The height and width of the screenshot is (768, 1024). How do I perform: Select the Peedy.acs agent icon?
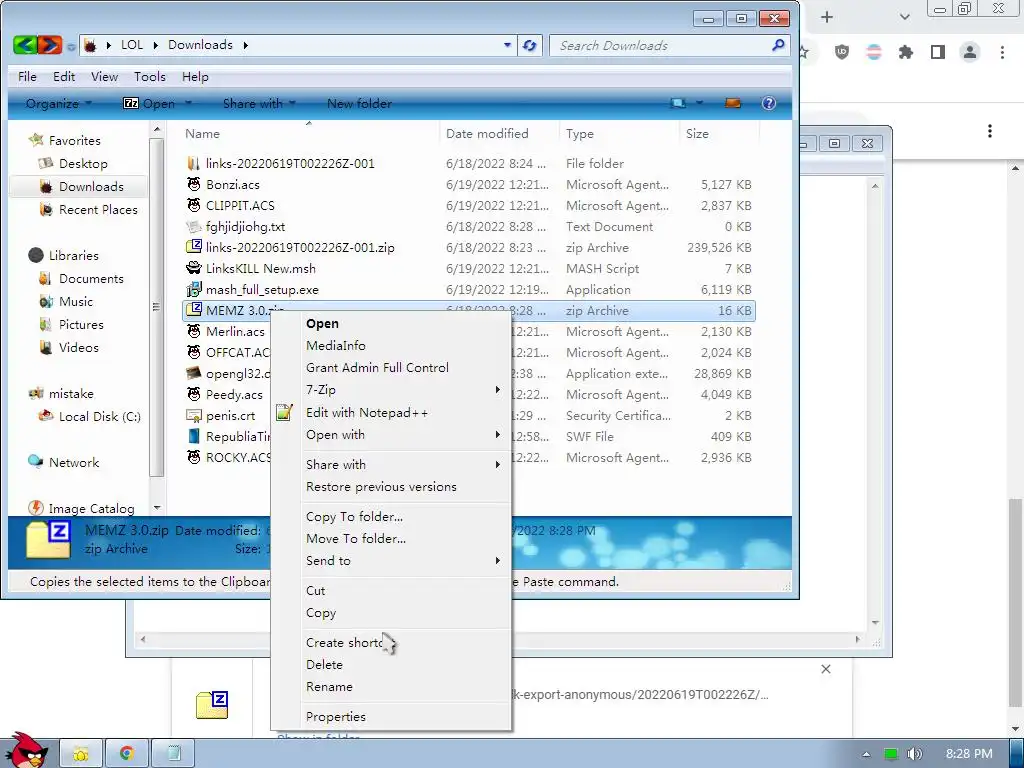click(x=194, y=394)
